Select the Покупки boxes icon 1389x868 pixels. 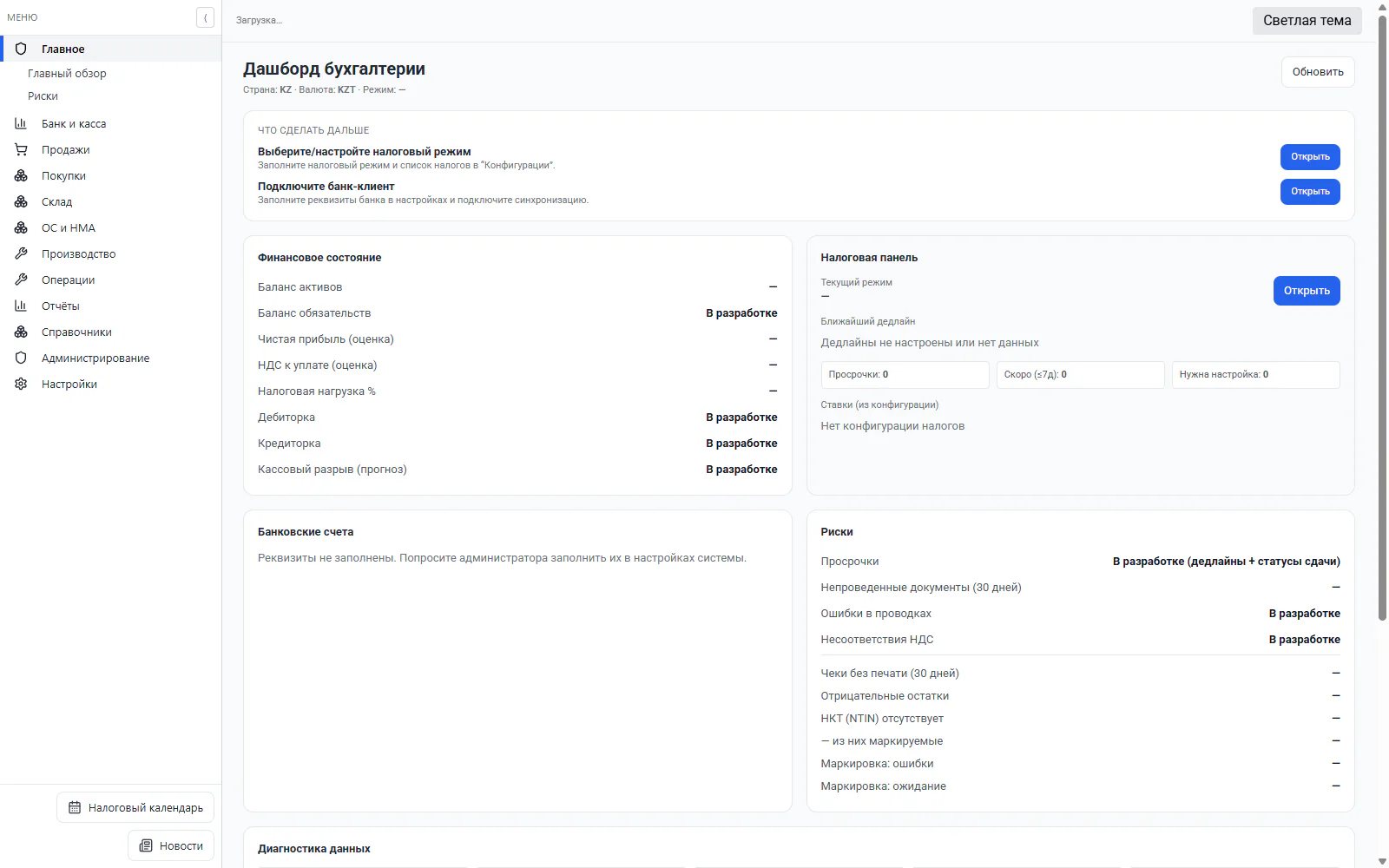pyautogui.click(x=21, y=175)
